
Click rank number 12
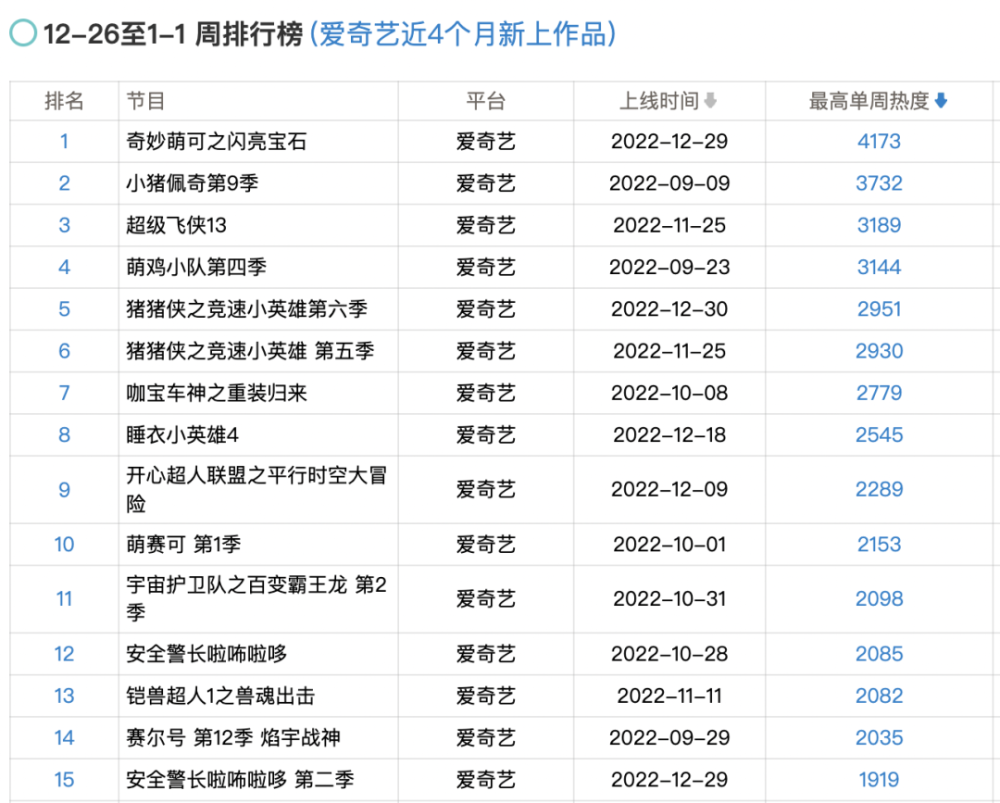64,654
